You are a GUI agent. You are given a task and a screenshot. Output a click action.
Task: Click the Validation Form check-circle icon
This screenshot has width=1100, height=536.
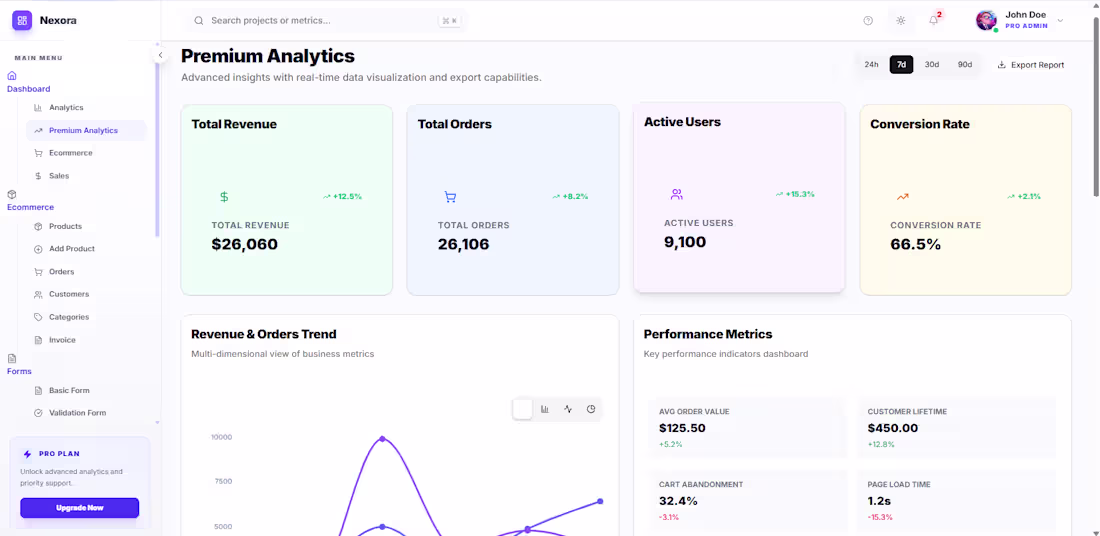click(38, 413)
